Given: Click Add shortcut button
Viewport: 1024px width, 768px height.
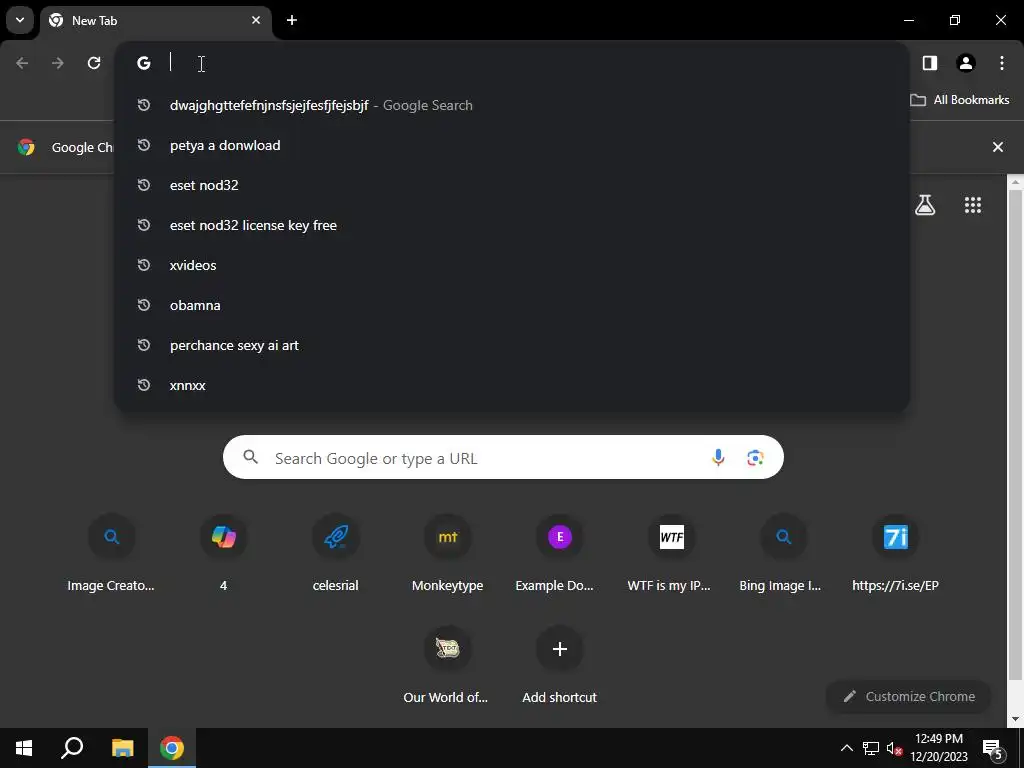Looking at the screenshot, I should click(x=560, y=666).
